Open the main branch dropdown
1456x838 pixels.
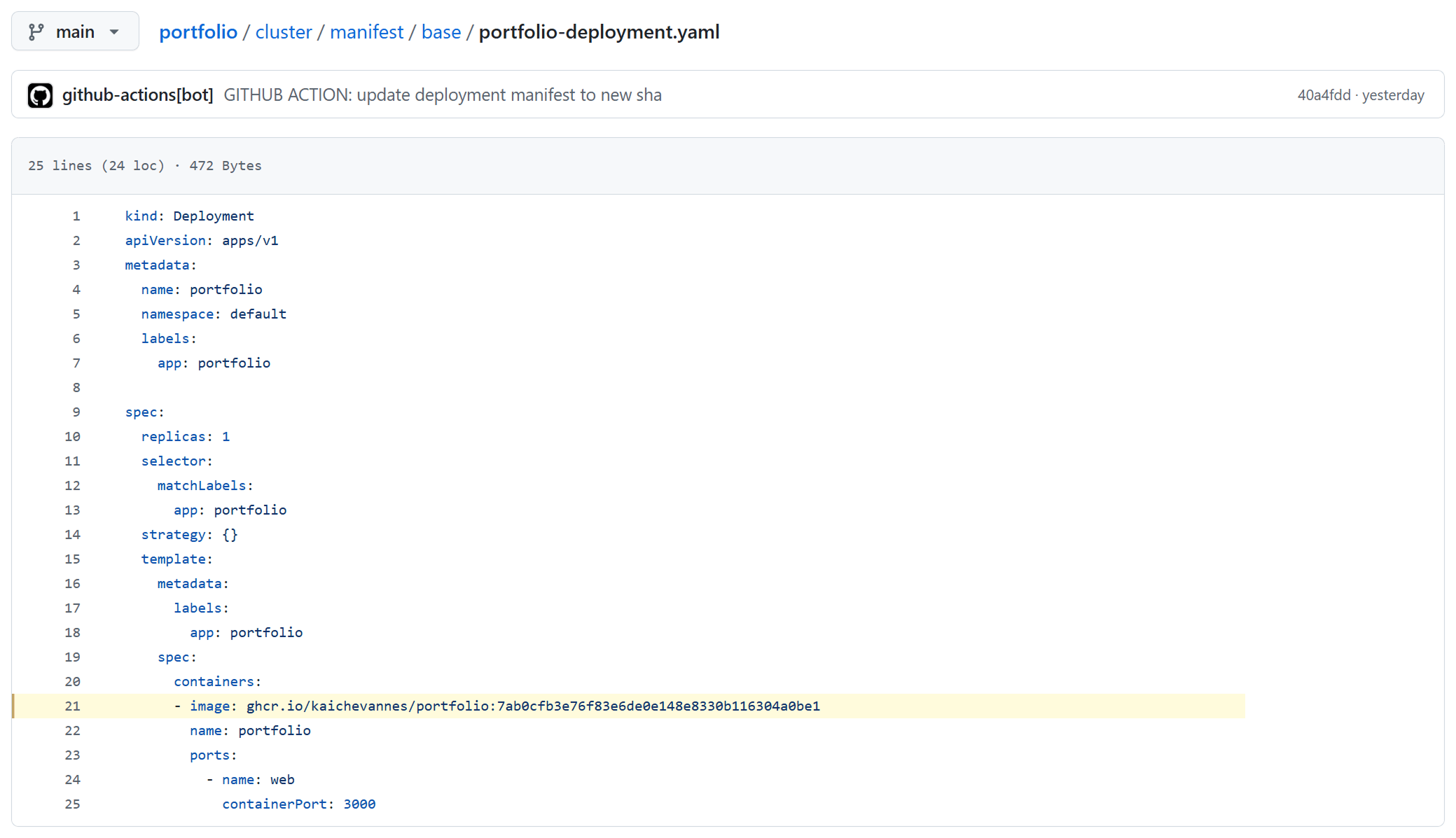click(x=75, y=31)
